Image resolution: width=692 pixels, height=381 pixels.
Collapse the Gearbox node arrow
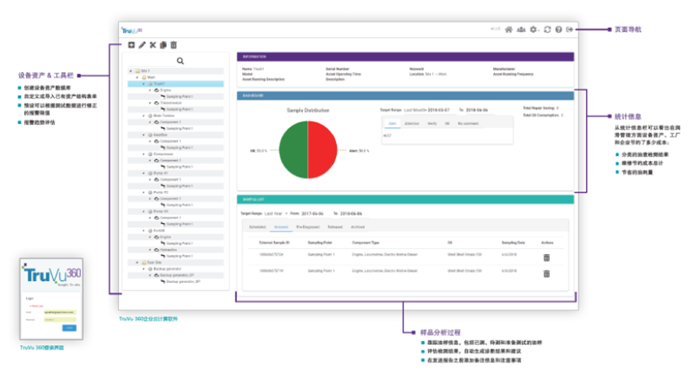click(144, 135)
